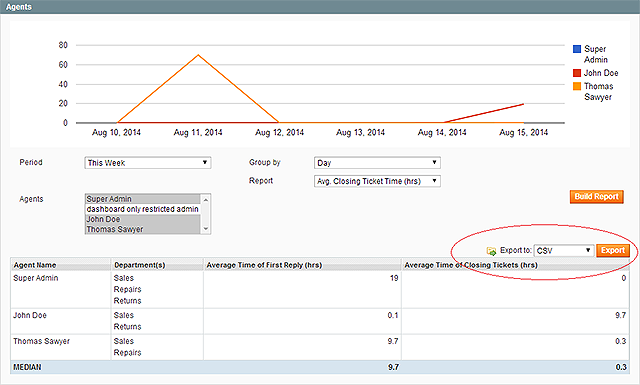
Task: Select Super Admin in the Agents list
Action: [x=142, y=199]
